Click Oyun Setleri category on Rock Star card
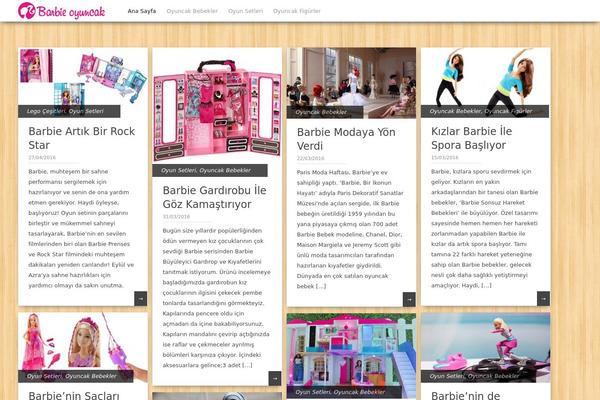600x400 pixels. click(86, 111)
